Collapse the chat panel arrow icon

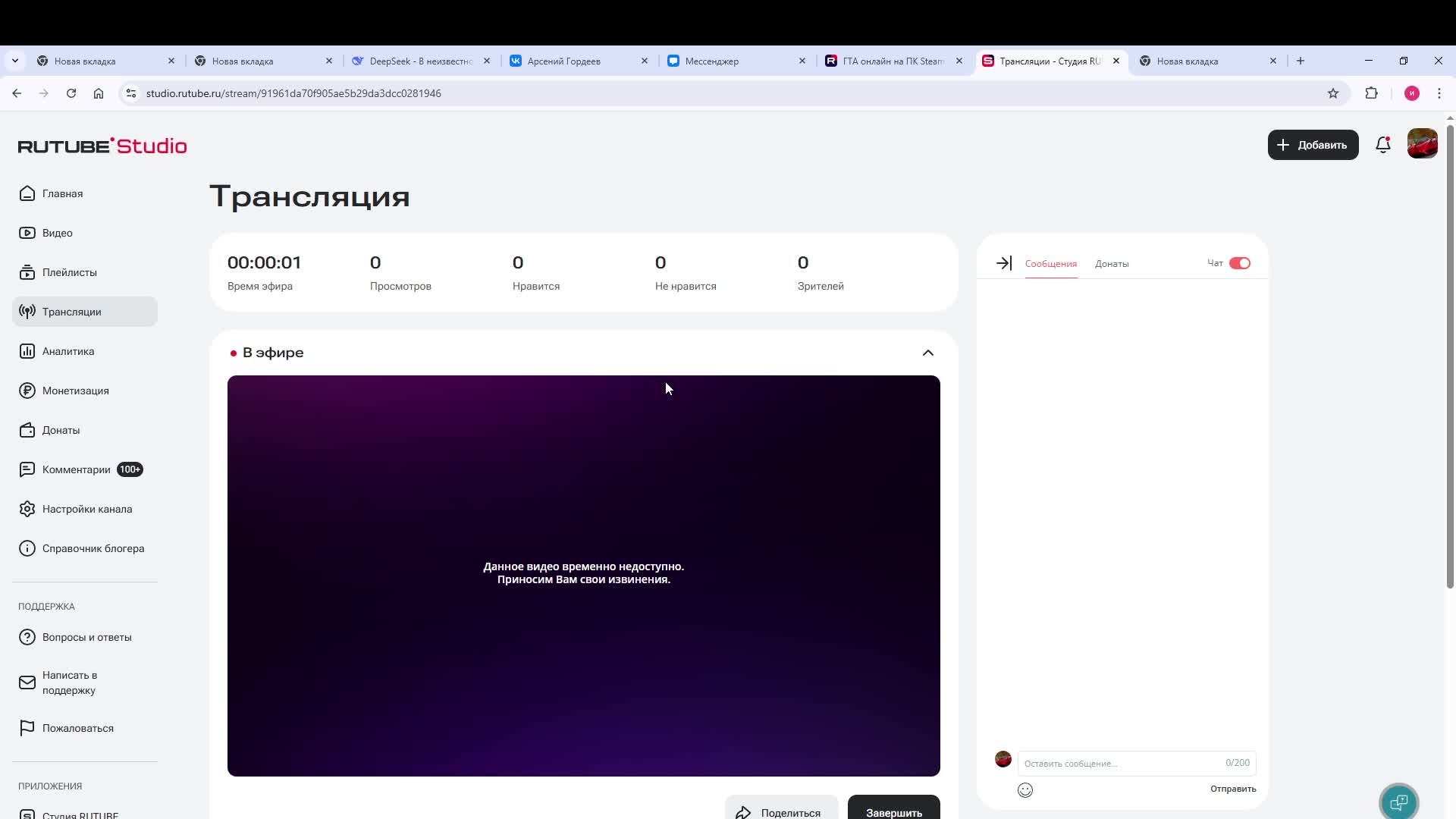pyautogui.click(x=1003, y=263)
